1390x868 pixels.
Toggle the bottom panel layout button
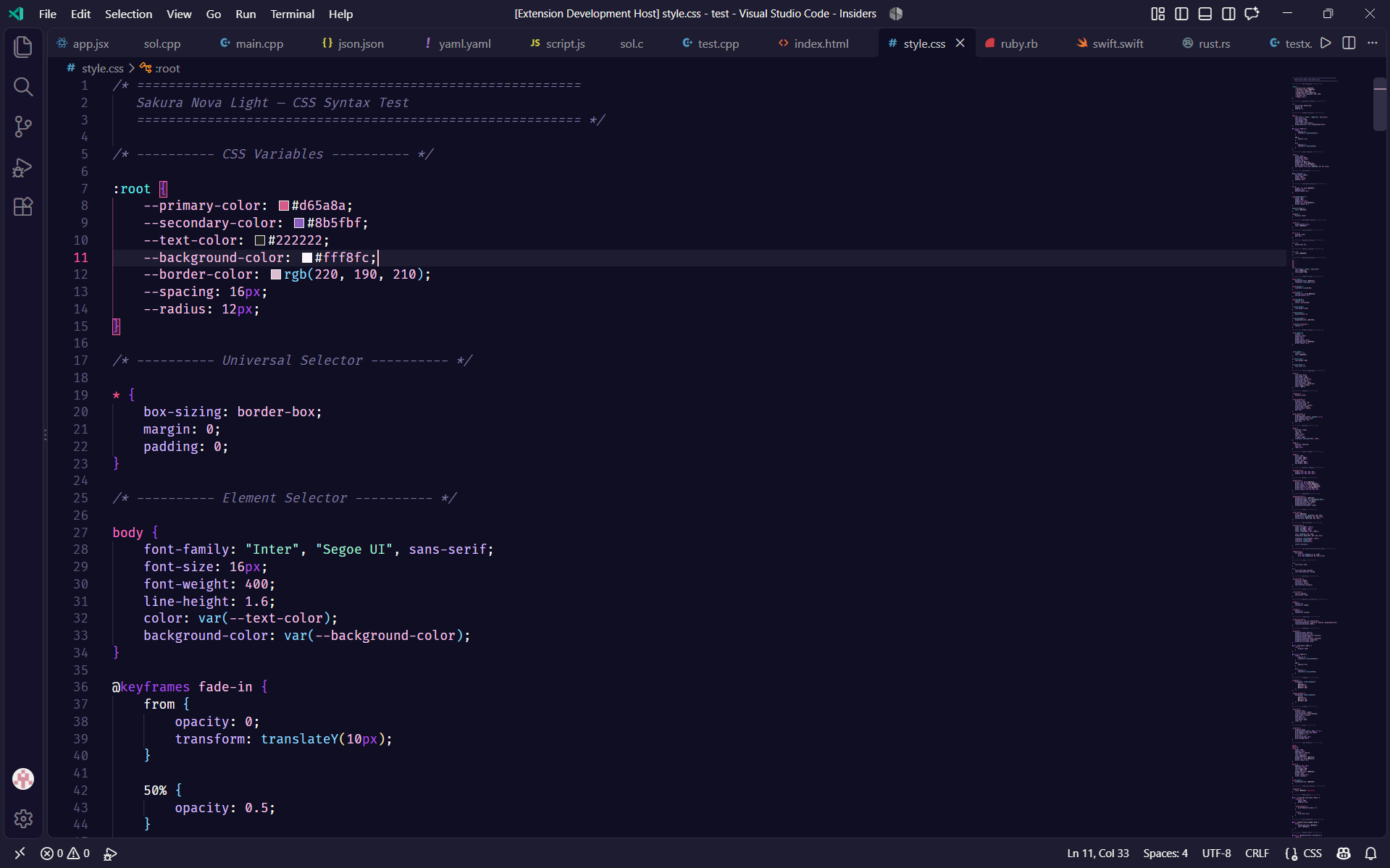coord(1205,14)
